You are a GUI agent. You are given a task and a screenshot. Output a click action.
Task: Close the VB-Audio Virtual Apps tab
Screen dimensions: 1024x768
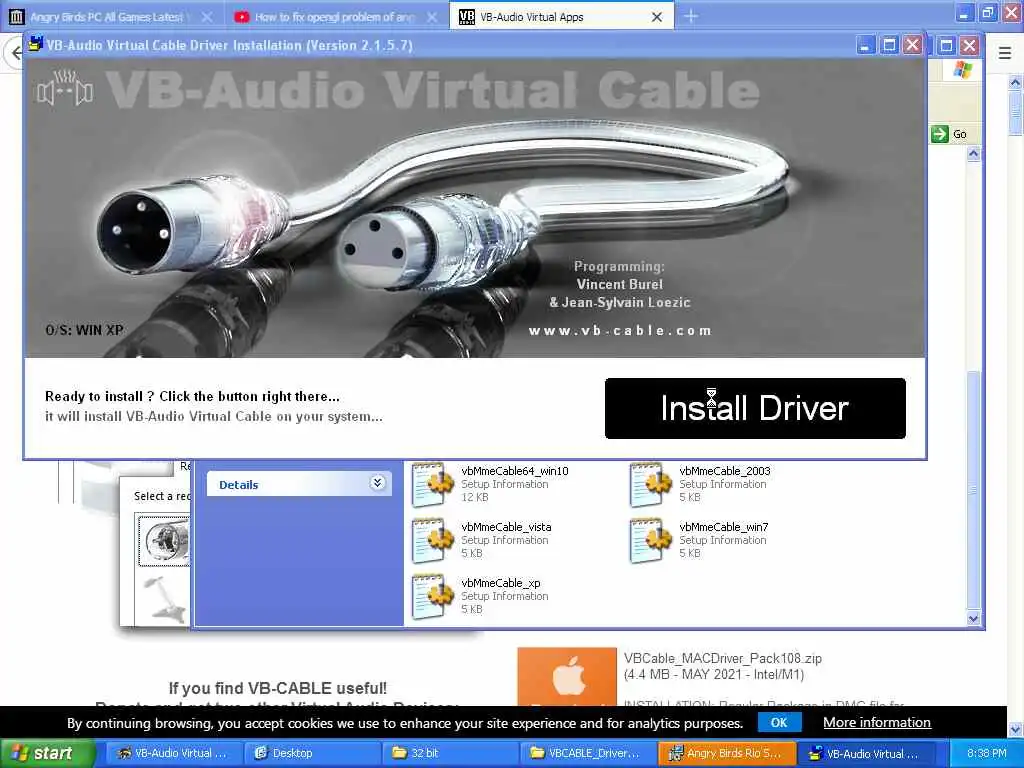(657, 17)
